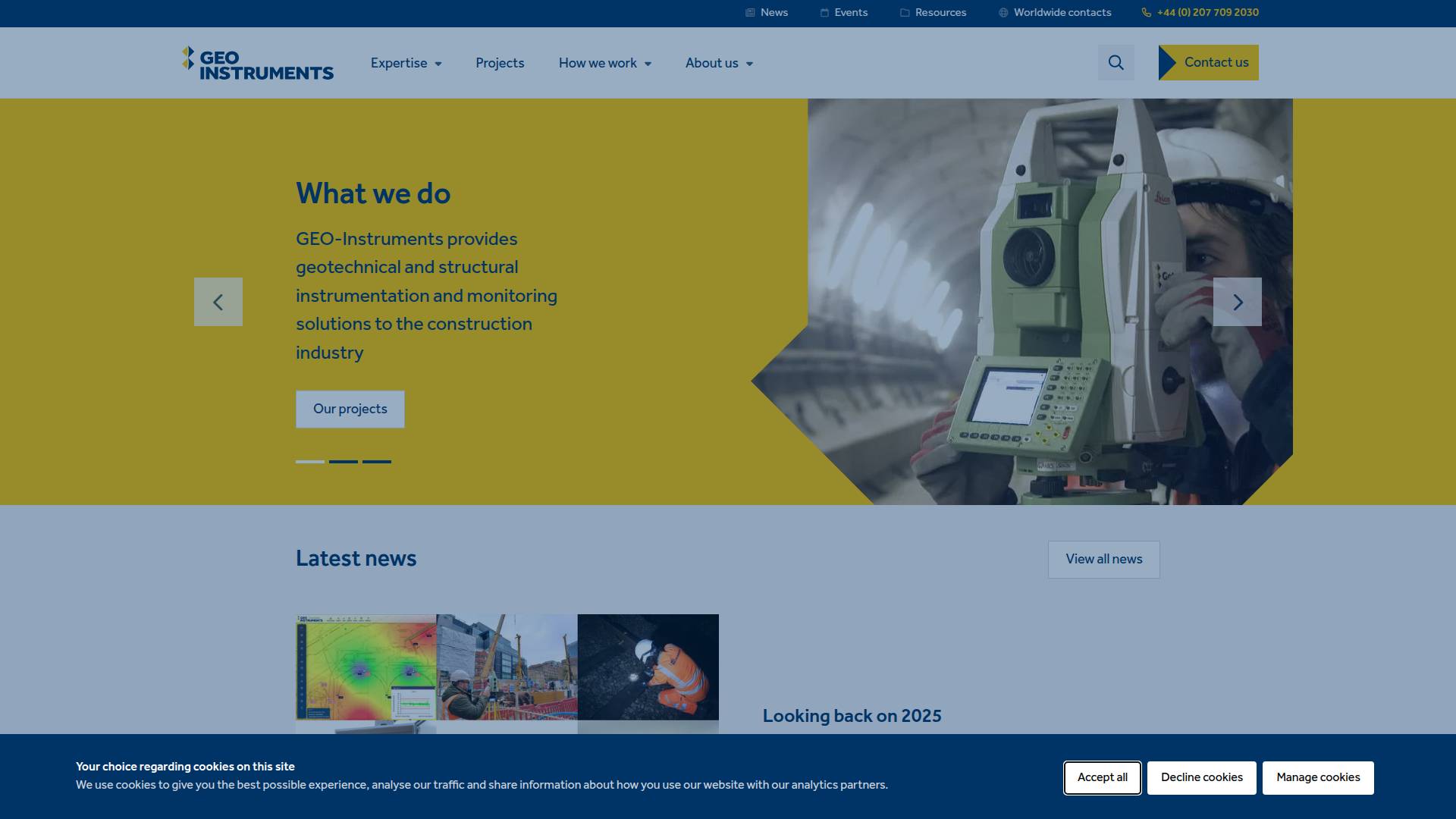
Task: Expand the About us dropdown
Action: 718,64
